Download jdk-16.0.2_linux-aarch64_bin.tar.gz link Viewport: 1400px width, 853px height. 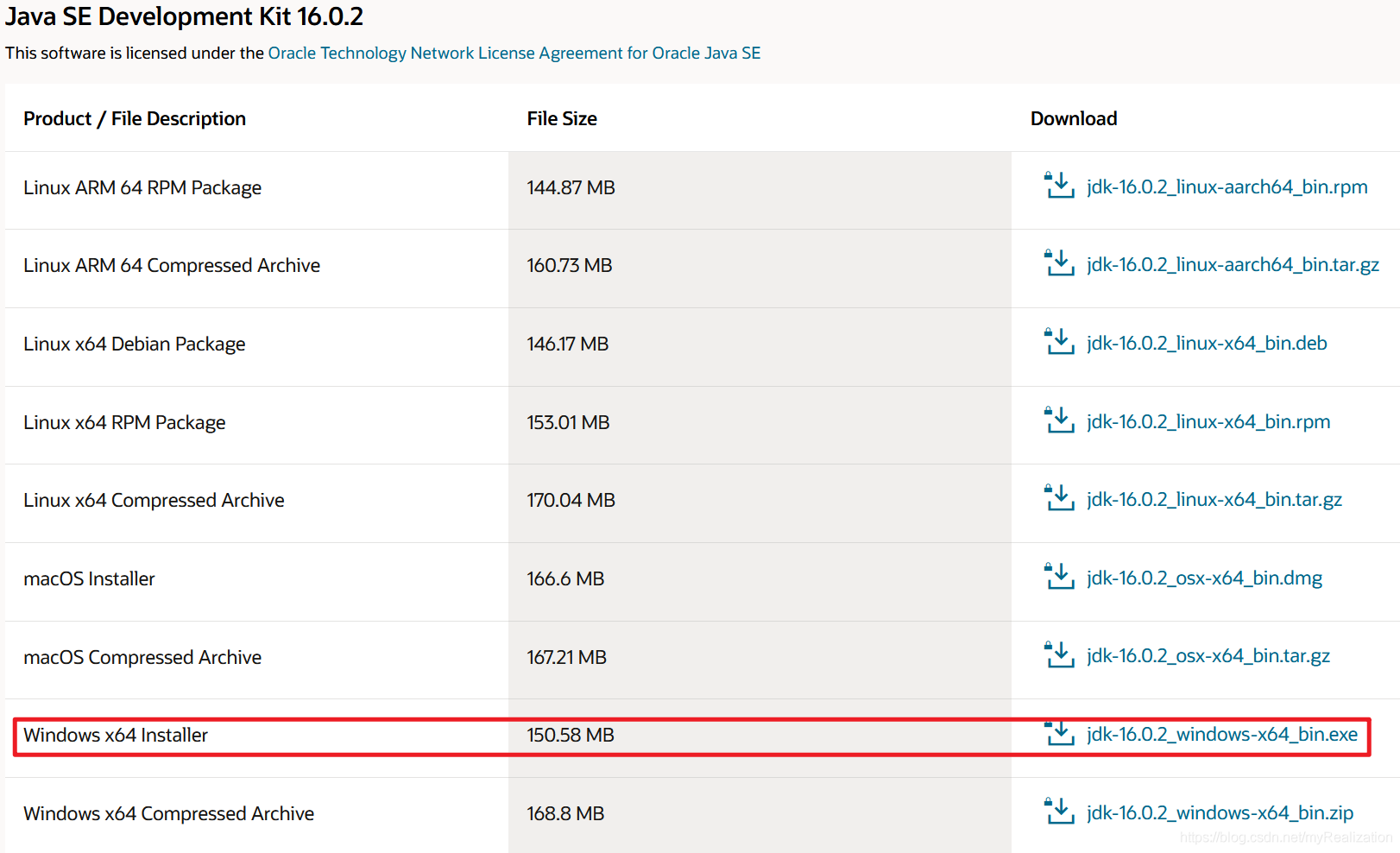pyautogui.click(x=1233, y=264)
